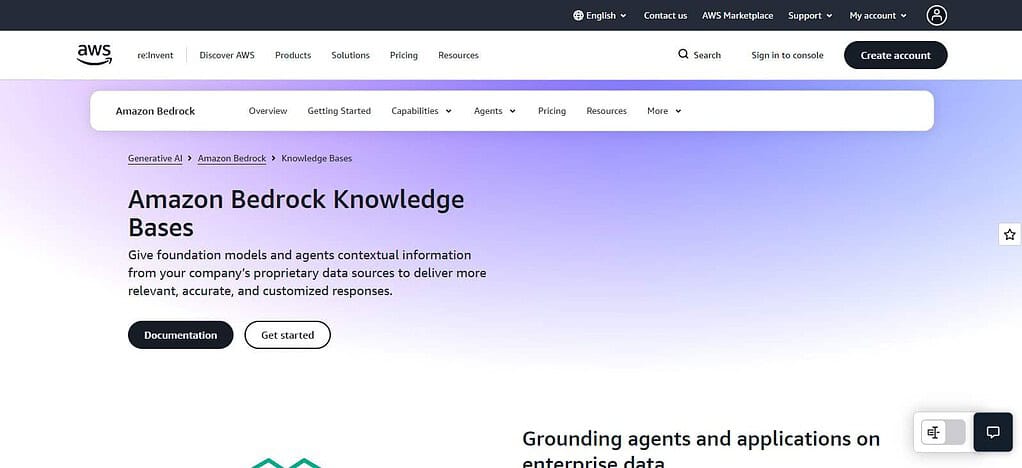Click the globe language icon
1022x468 pixels.
tap(578, 16)
